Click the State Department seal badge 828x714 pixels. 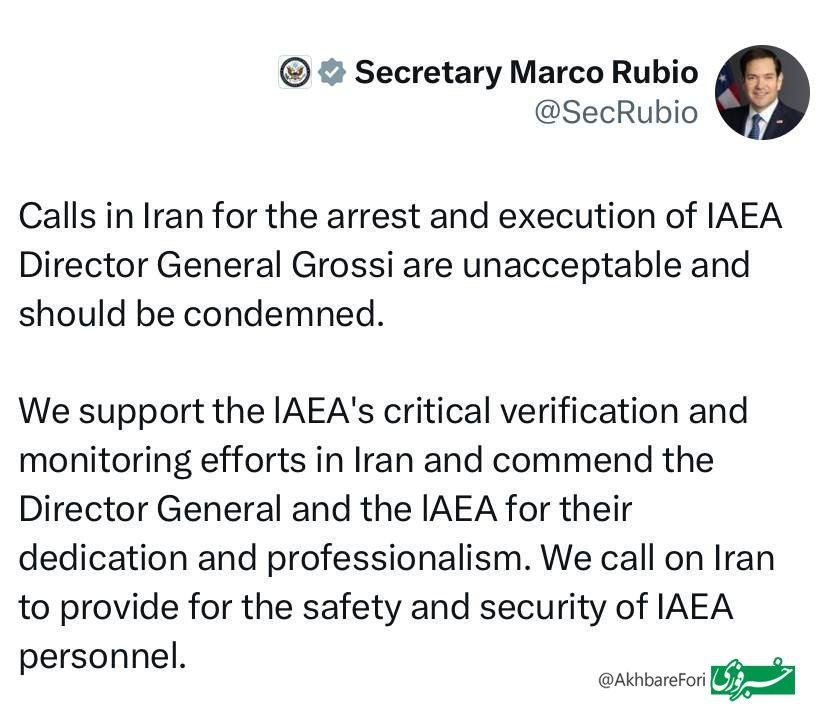point(295,72)
